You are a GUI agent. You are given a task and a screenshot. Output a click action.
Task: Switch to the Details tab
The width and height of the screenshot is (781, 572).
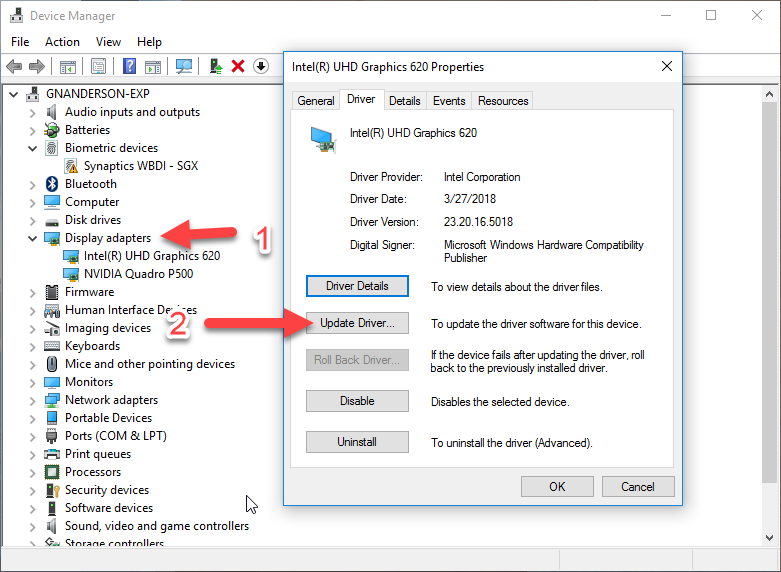point(404,101)
